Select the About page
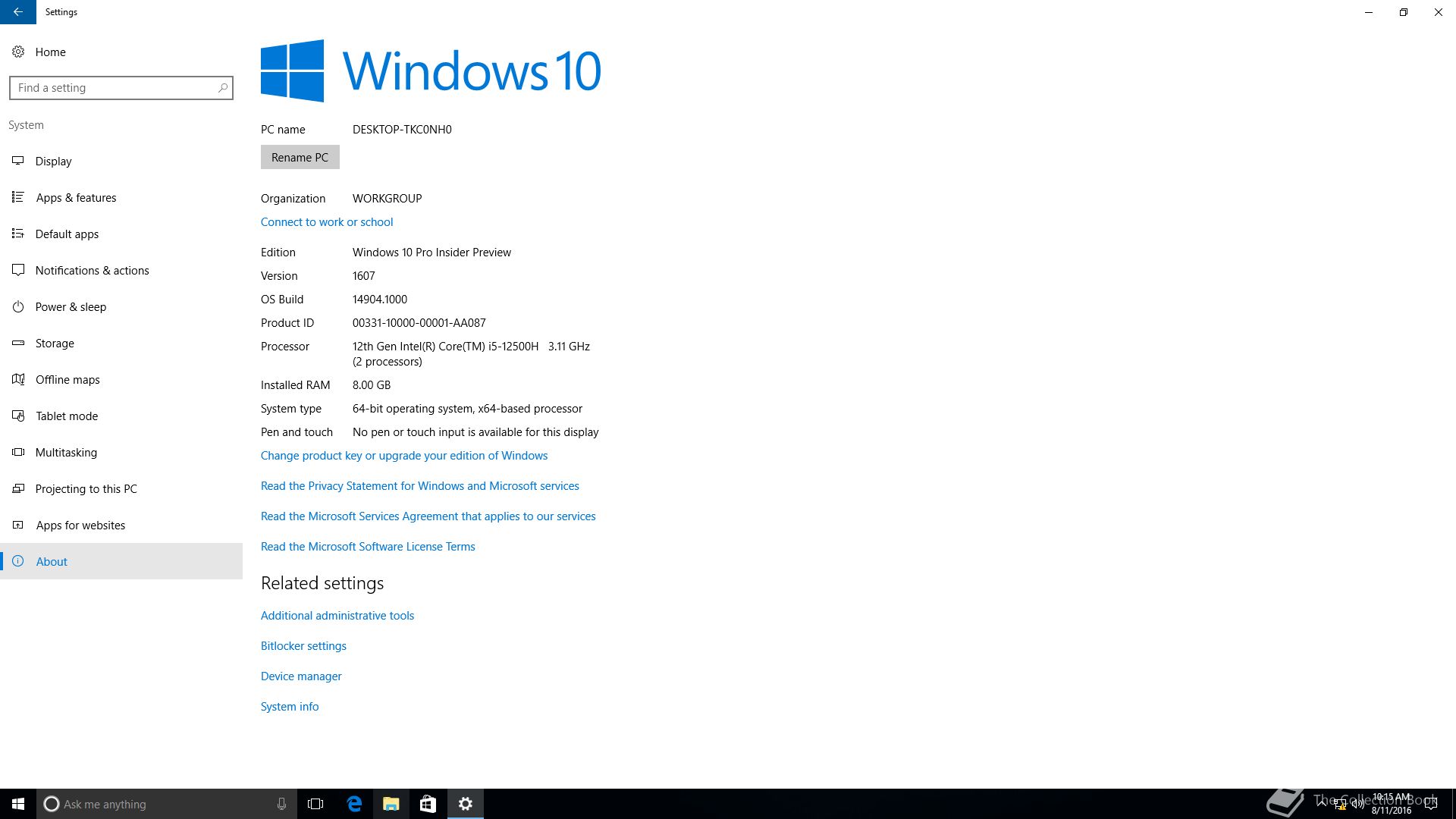1456x819 pixels. click(121, 561)
